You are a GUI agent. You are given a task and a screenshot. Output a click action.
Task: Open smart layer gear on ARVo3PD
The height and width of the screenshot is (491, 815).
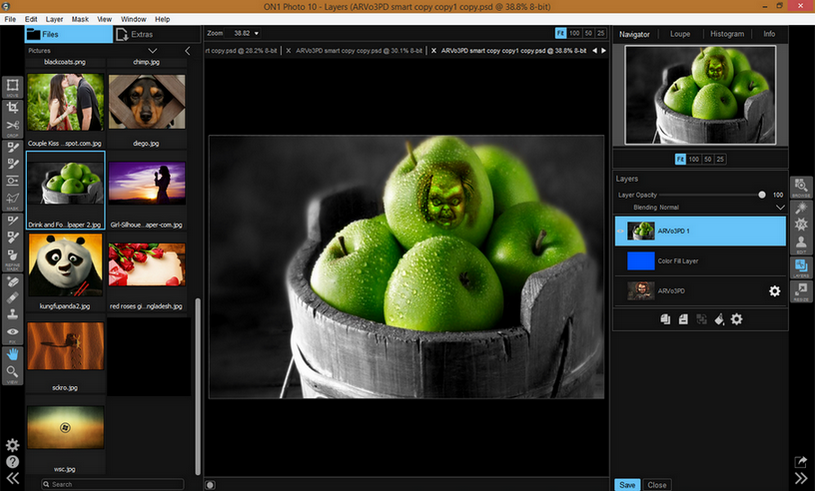pyautogui.click(x=774, y=291)
